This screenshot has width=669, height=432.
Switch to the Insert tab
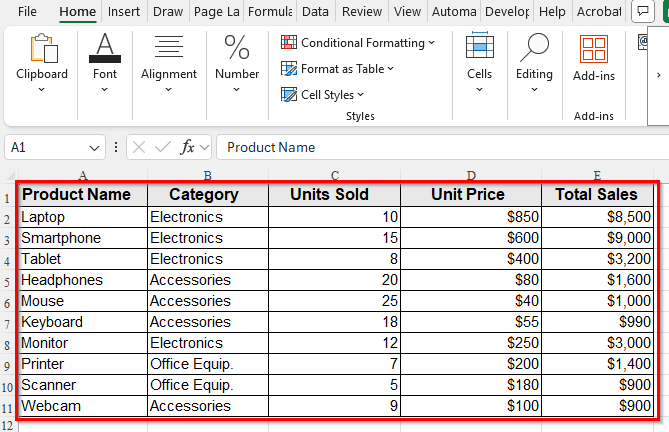coord(123,12)
